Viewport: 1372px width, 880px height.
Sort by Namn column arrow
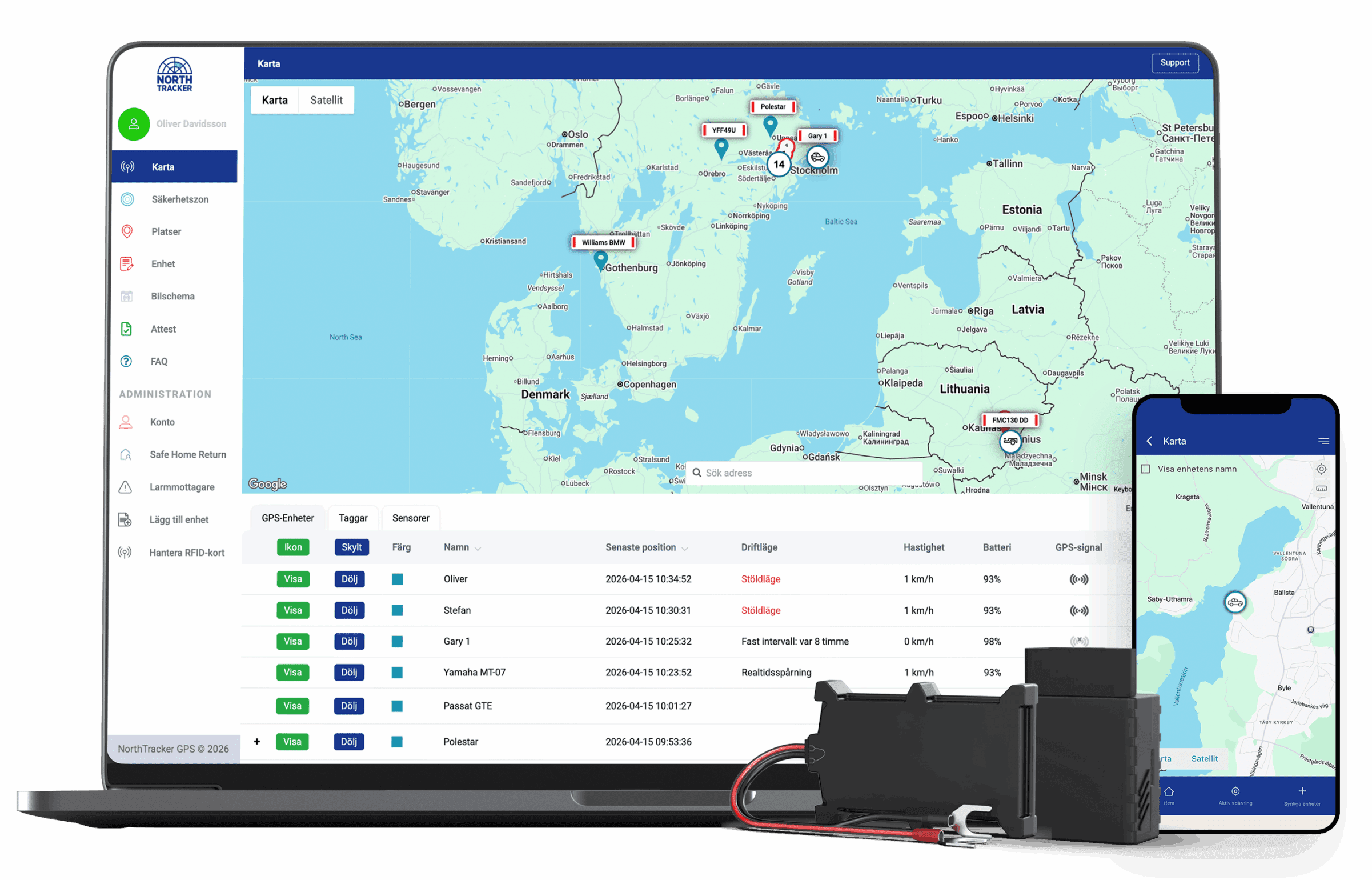(478, 548)
